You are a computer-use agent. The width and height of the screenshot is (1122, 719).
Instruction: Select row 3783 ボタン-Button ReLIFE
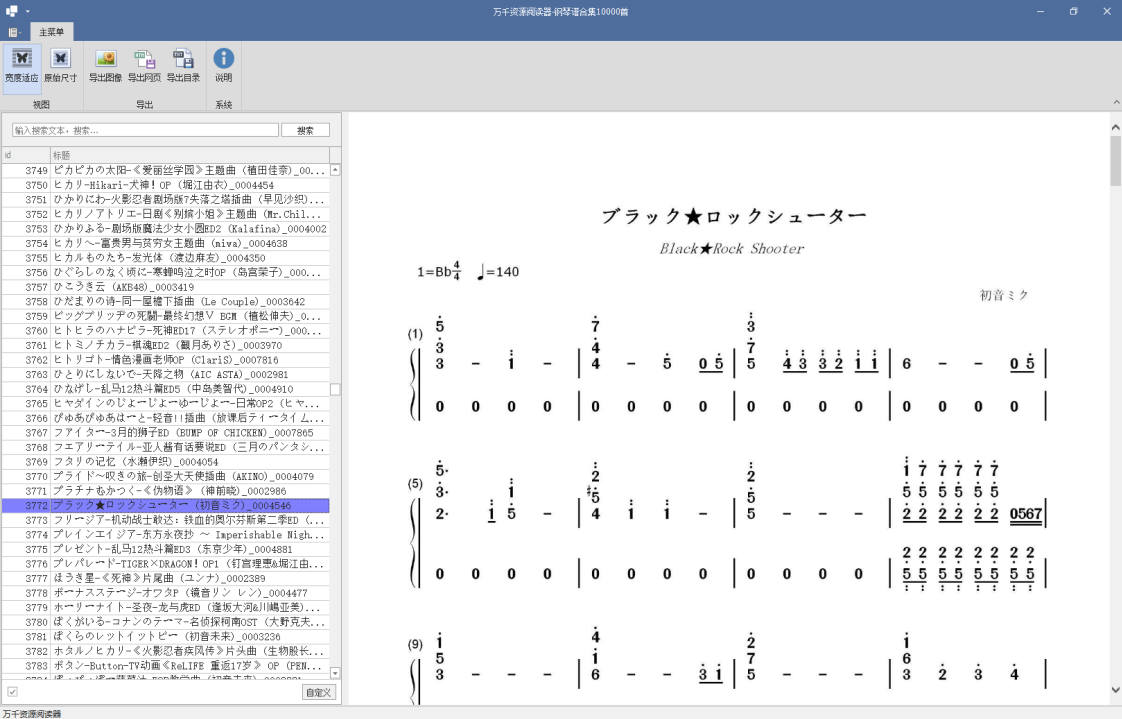pyautogui.click(x=165, y=665)
